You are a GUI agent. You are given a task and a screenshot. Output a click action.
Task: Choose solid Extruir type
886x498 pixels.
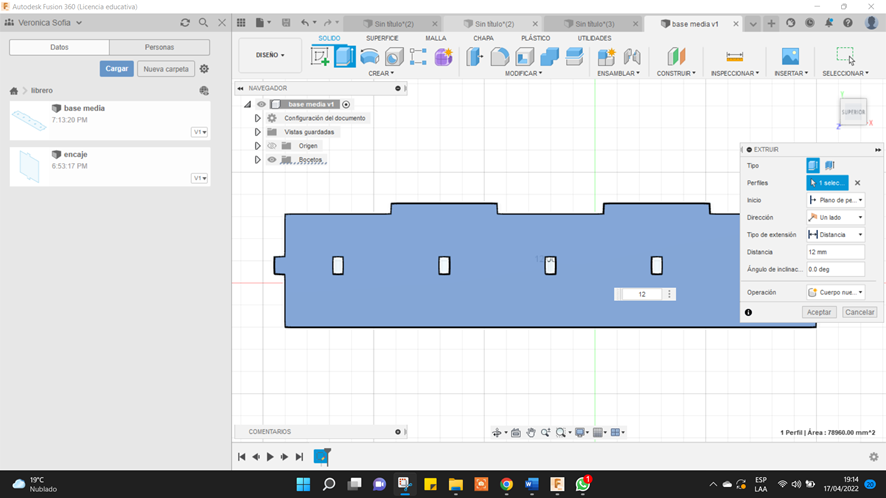[x=813, y=166]
